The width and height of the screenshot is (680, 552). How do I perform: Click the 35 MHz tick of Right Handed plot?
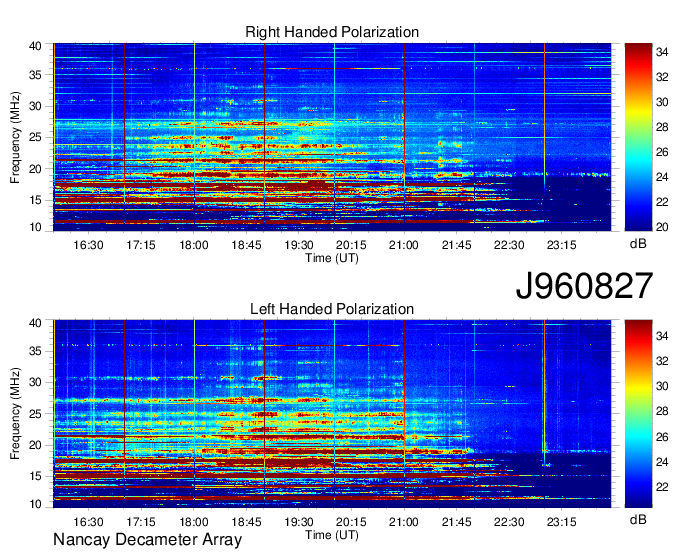point(35,75)
